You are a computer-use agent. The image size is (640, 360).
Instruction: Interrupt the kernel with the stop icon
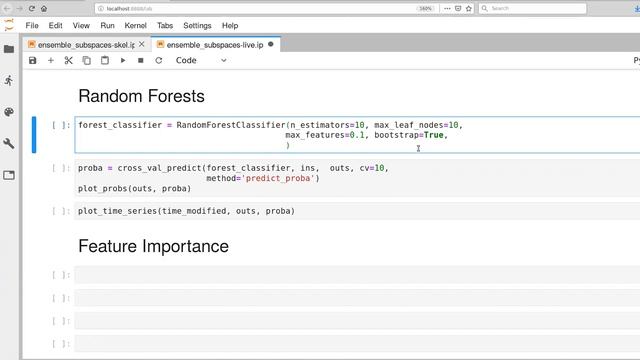[141, 60]
